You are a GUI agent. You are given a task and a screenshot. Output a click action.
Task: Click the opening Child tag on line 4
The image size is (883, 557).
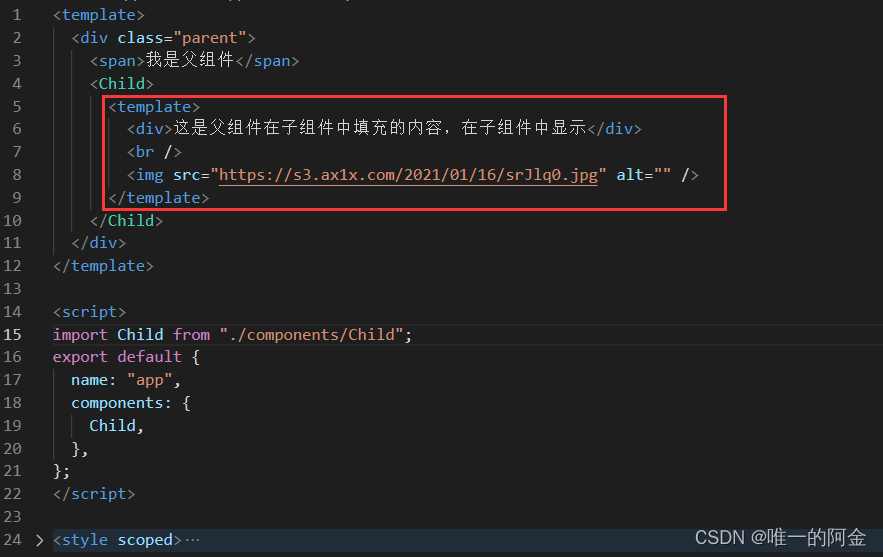(122, 84)
